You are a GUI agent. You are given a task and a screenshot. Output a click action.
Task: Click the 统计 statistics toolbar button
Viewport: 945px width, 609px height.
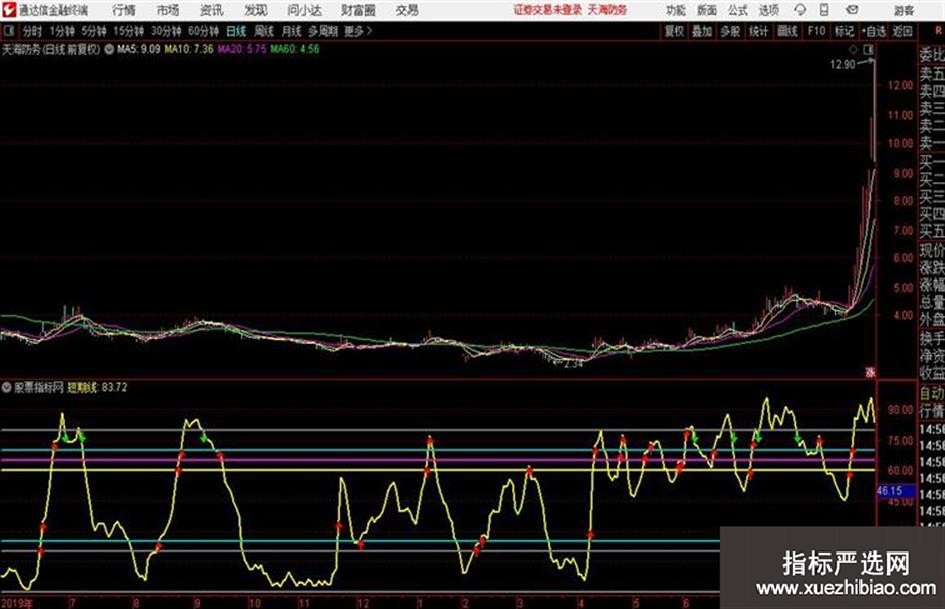759,31
